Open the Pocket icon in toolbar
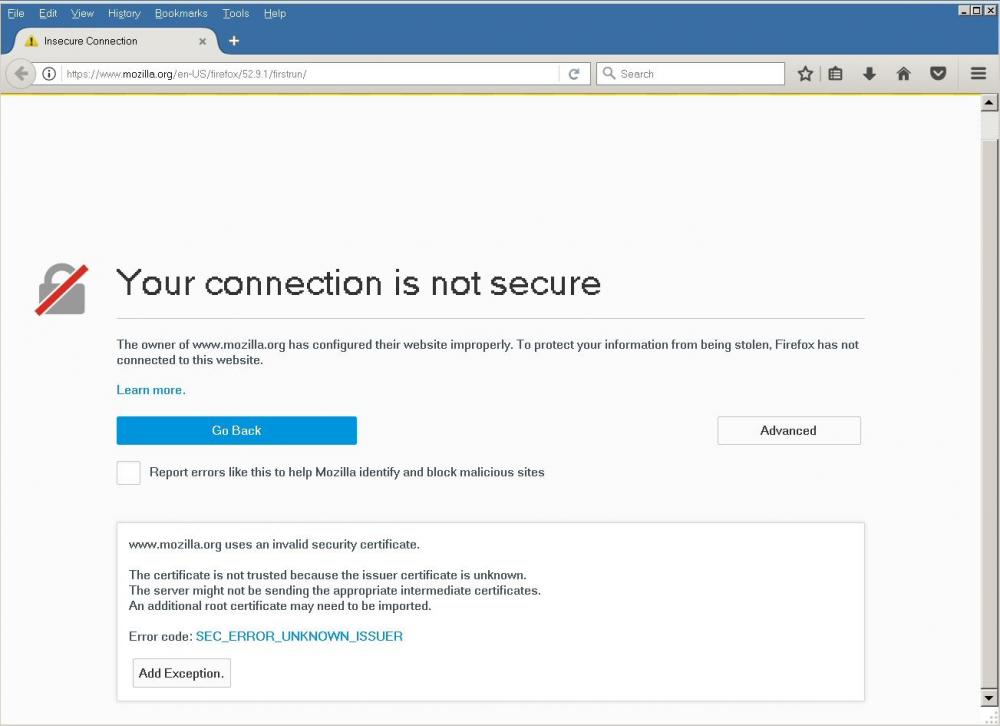Screen dimensions: 1000x726 coord(938,74)
